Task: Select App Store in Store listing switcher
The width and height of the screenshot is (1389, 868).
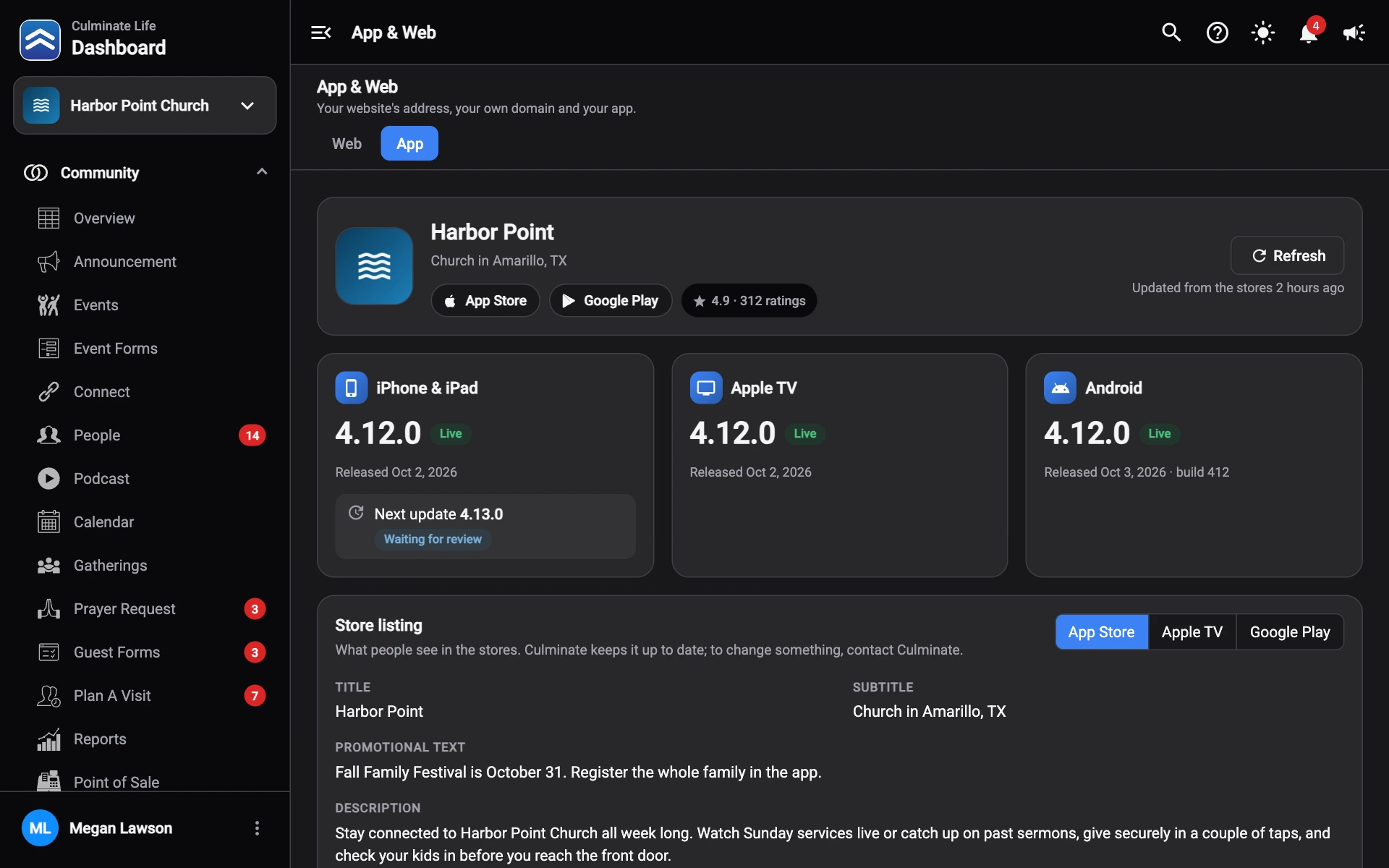Action: [x=1102, y=632]
